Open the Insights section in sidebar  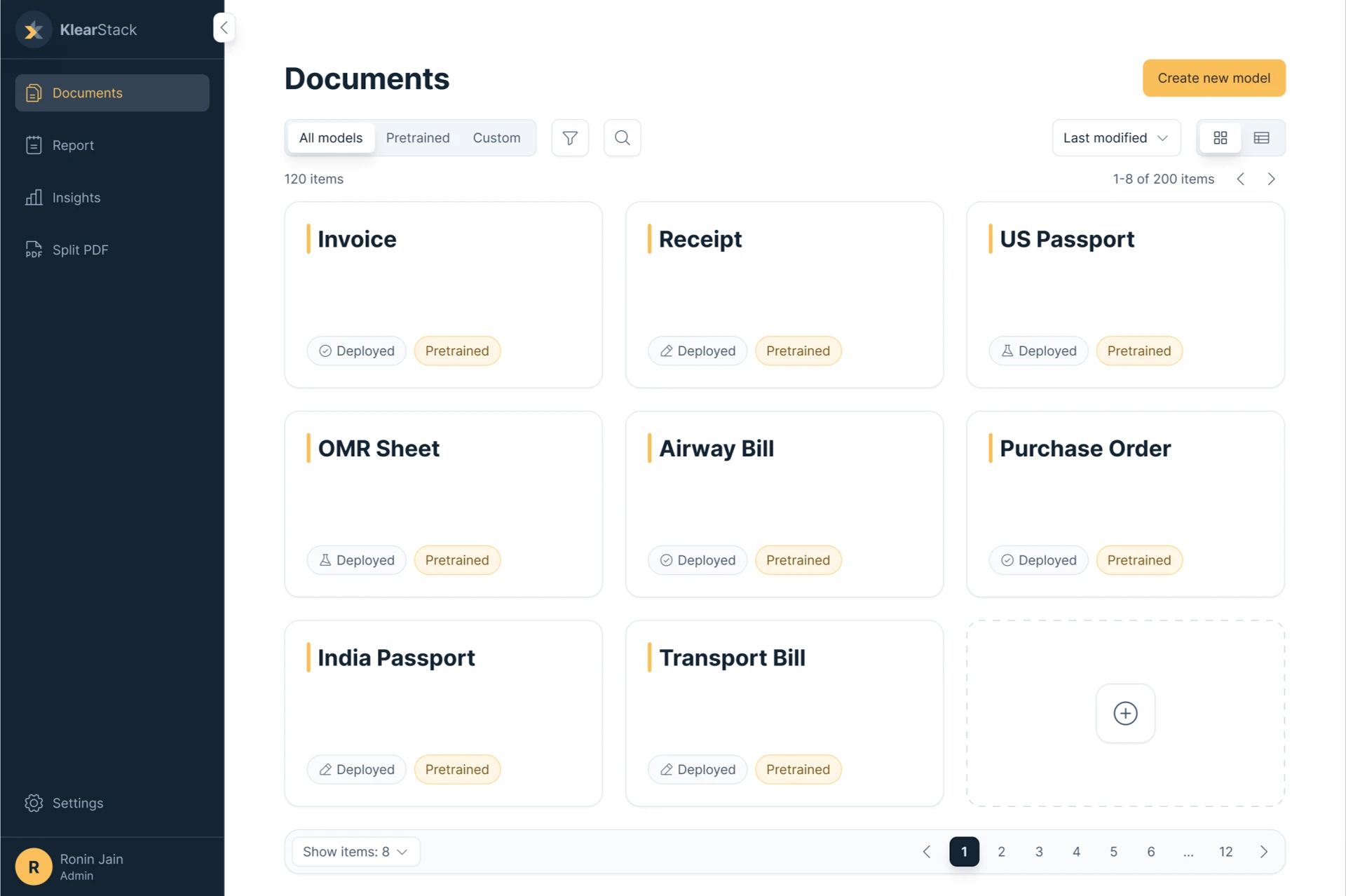tap(76, 197)
